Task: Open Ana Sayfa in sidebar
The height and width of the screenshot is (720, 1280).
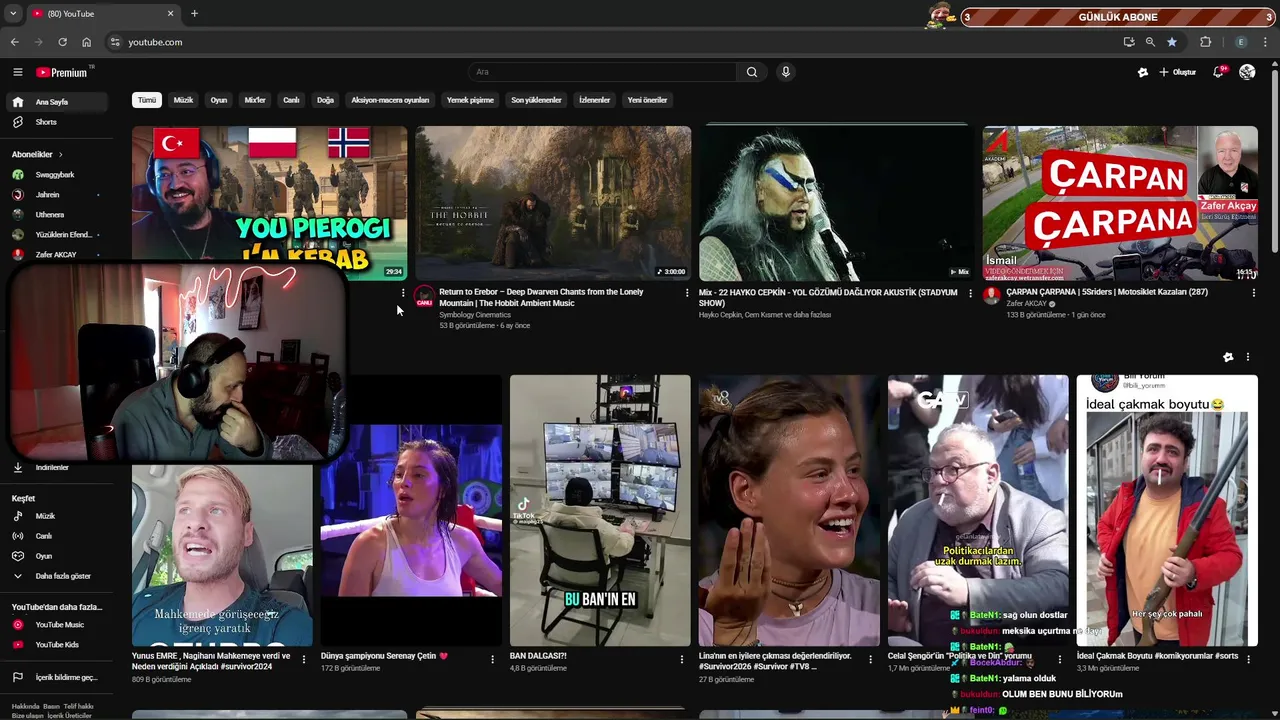Action: (x=58, y=102)
